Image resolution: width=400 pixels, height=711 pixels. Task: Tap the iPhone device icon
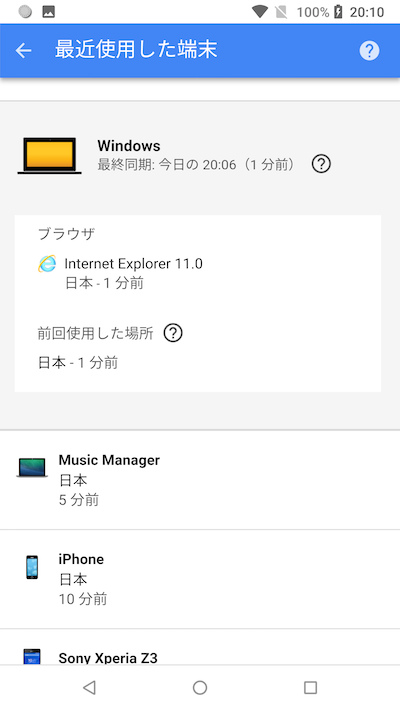(x=32, y=567)
